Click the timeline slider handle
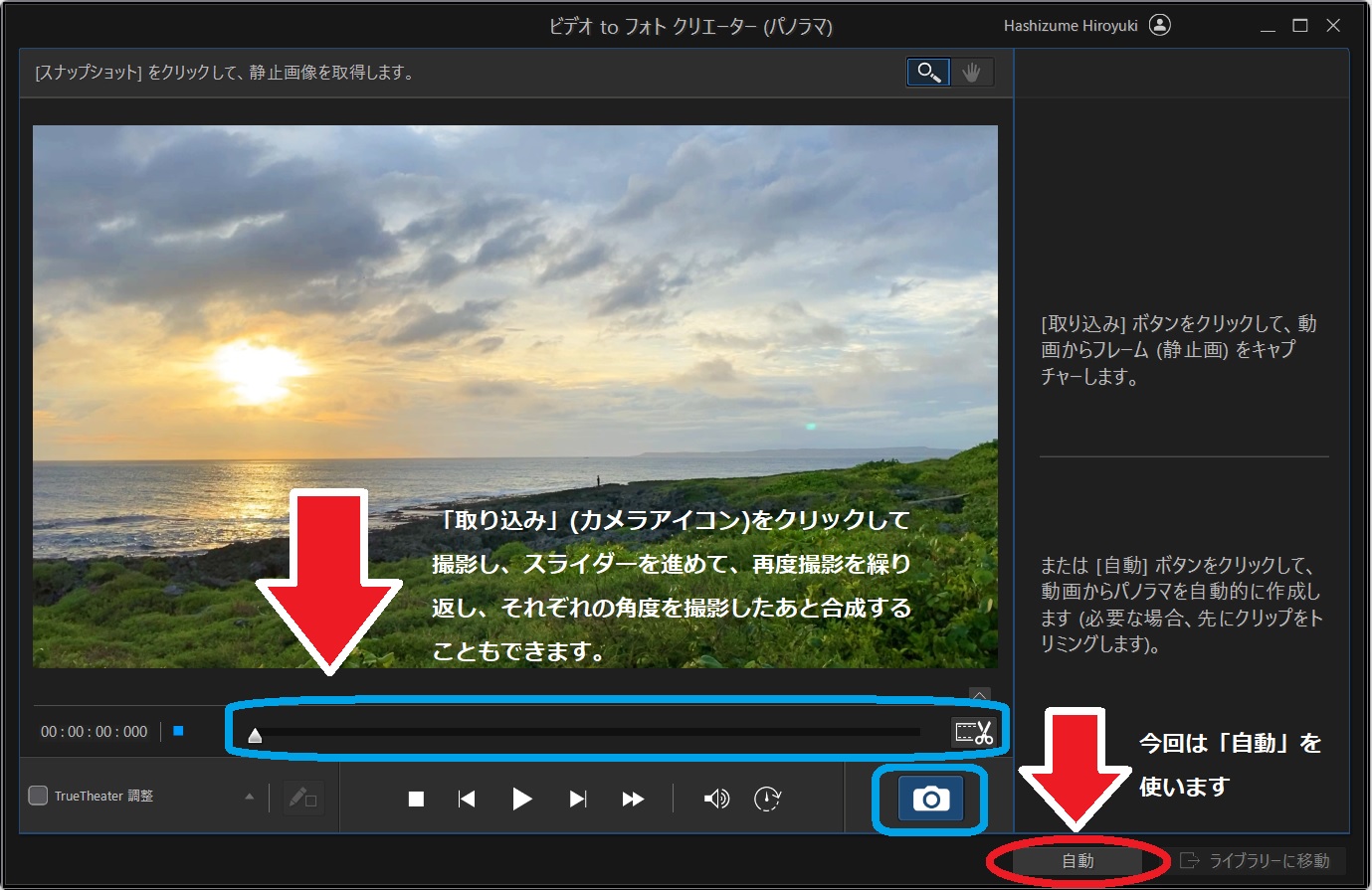This screenshot has width=1372, height=890. click(x=255, y=735)
